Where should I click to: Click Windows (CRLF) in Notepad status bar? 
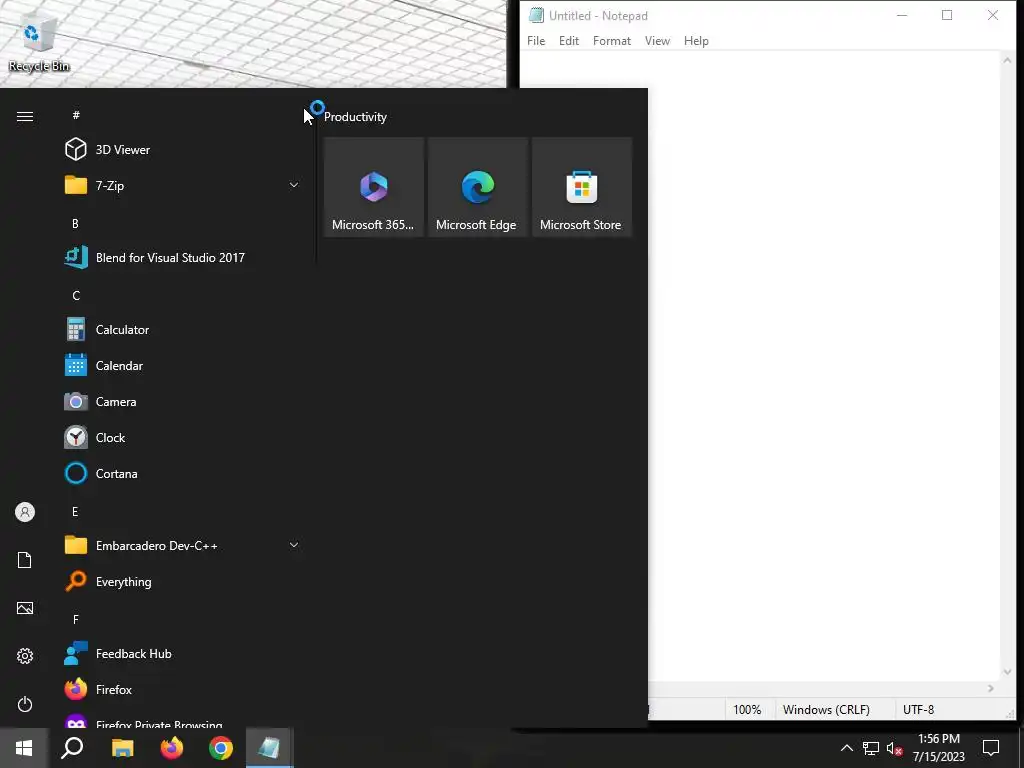[x=826, y=710]
